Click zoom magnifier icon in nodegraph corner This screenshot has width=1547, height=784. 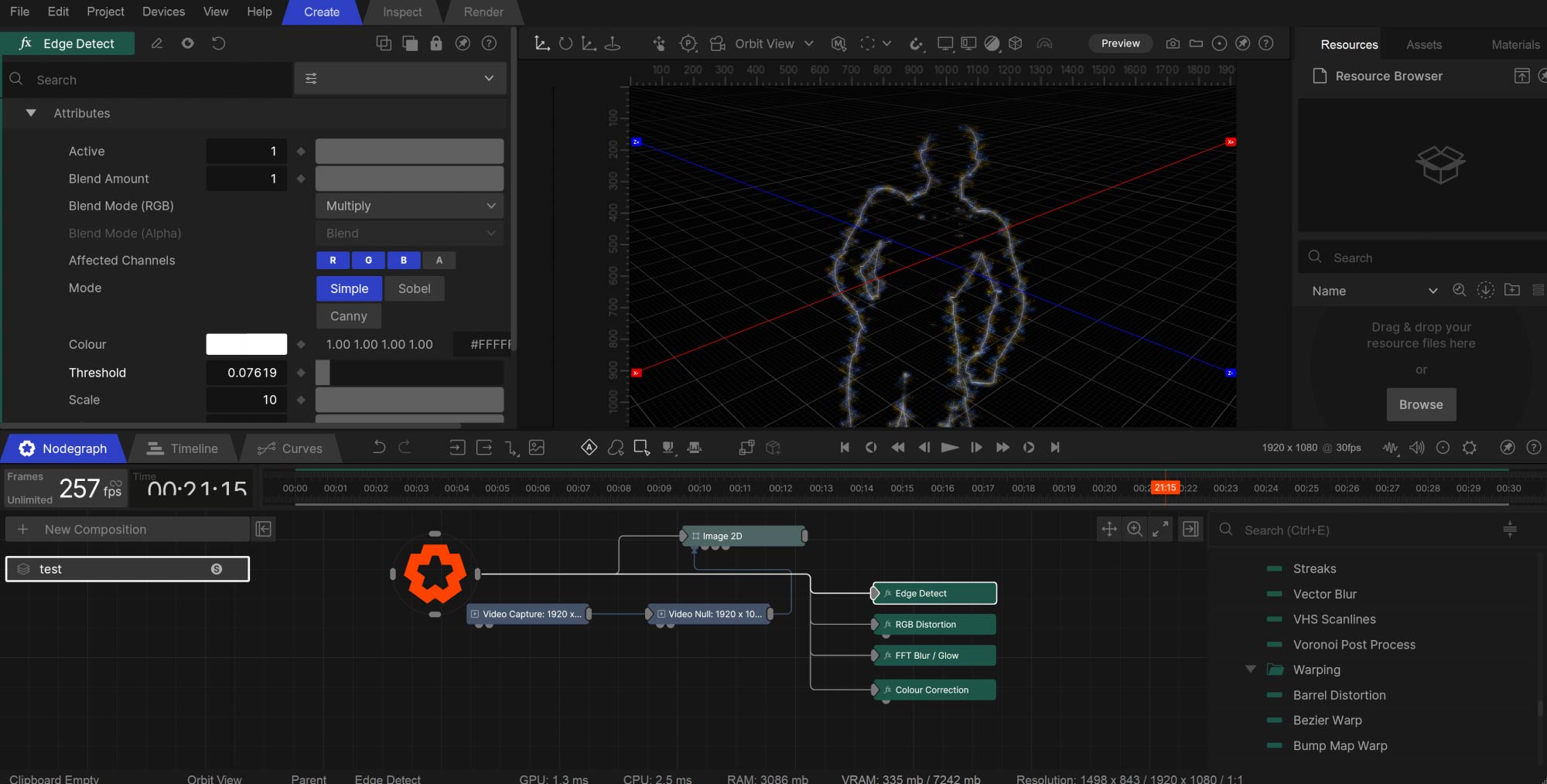click(x=1135, y=529)
